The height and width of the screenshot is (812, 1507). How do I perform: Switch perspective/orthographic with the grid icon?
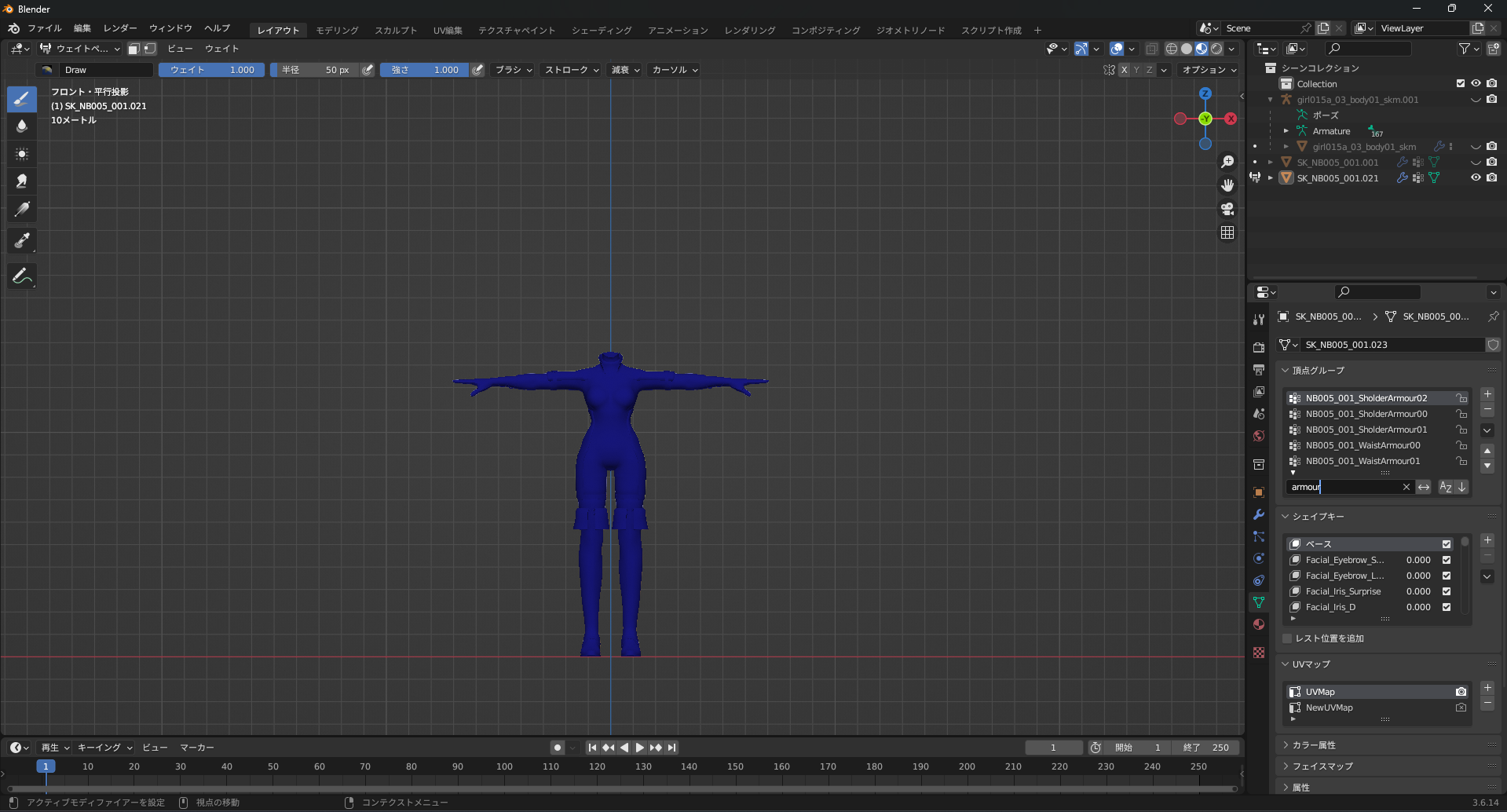pyautogui.click(x=1227, y=232)
